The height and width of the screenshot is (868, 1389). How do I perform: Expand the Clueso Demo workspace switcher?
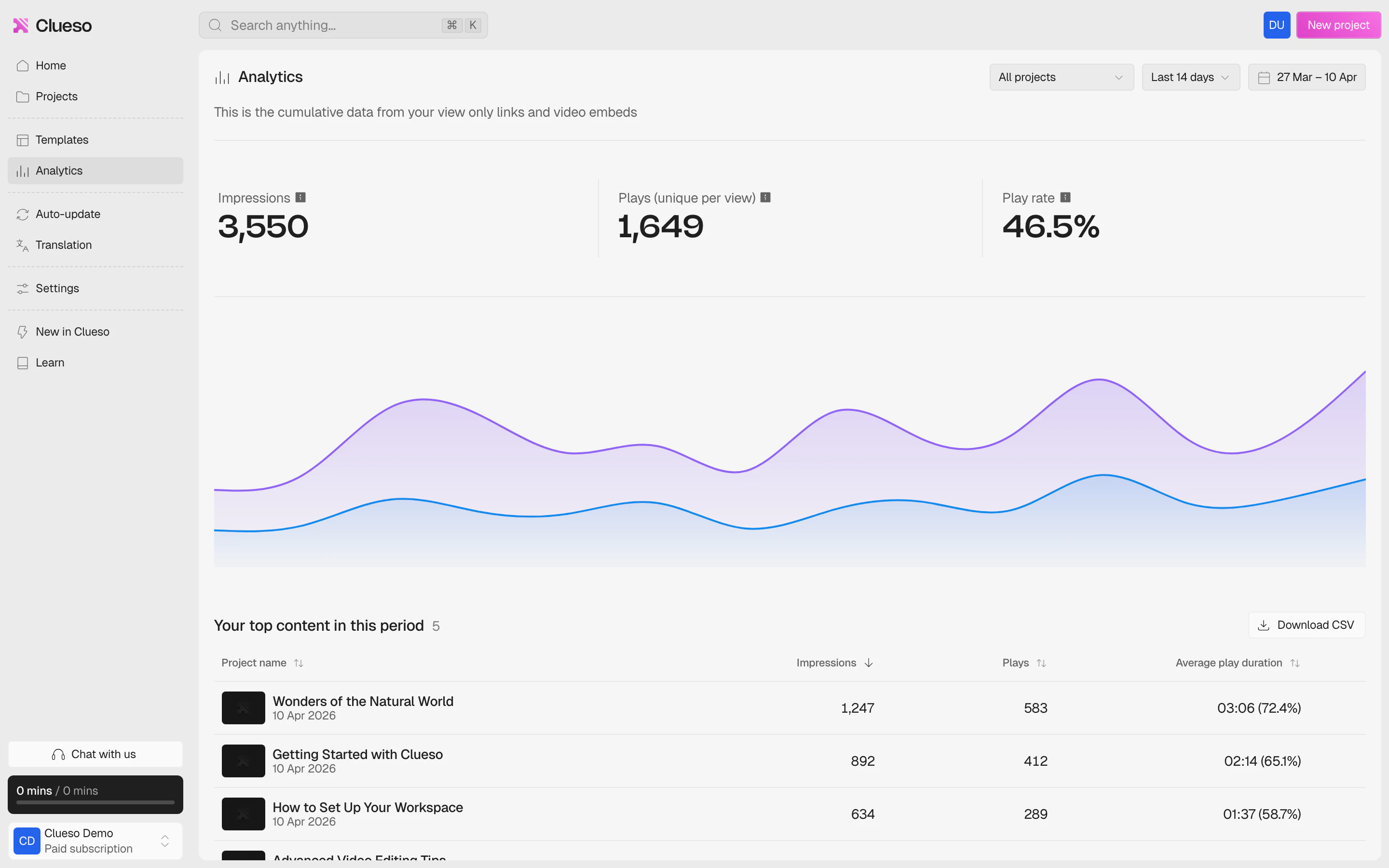tap(165, 841)
